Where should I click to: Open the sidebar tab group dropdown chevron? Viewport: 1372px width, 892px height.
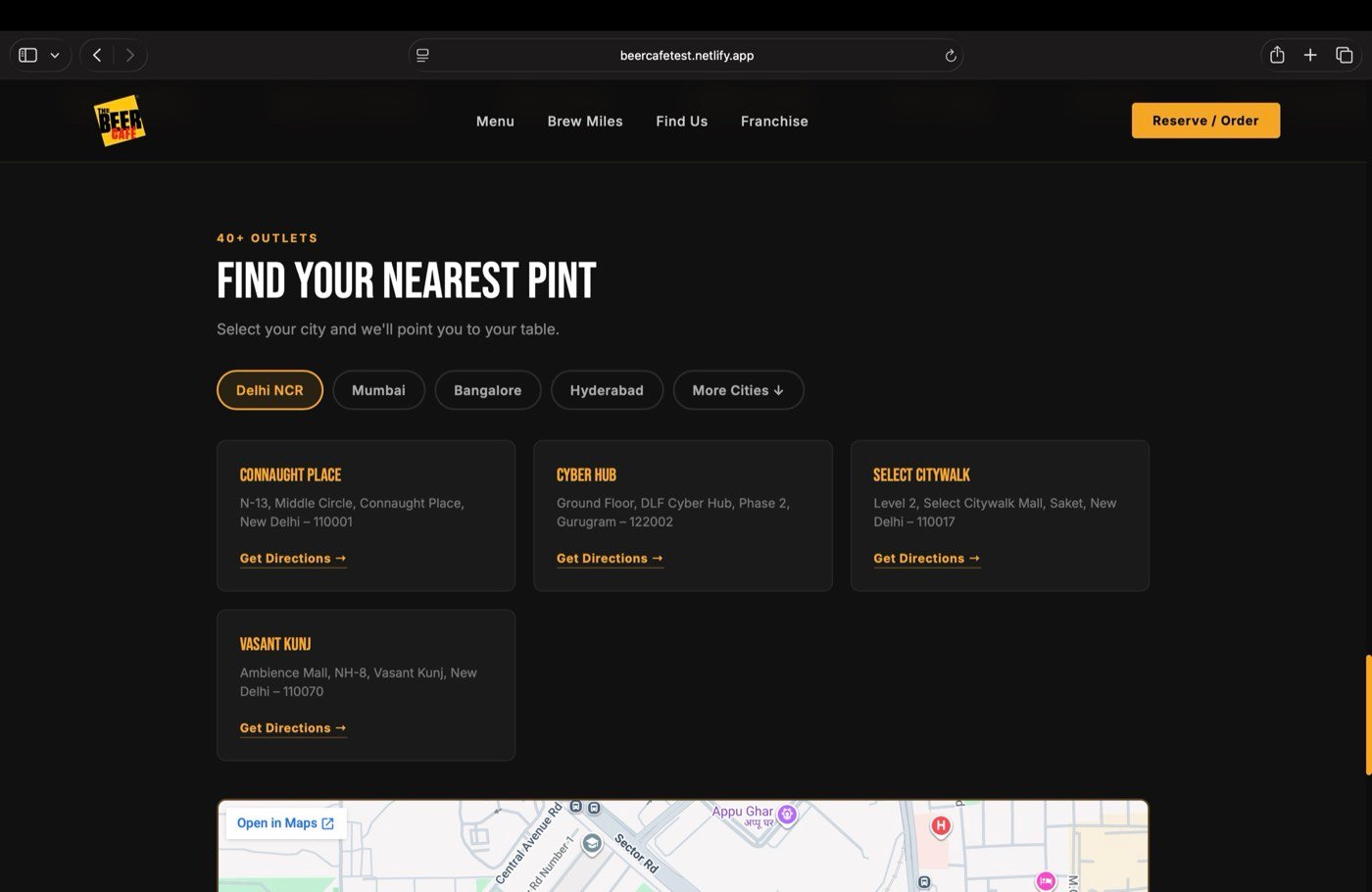click(55, 55)
